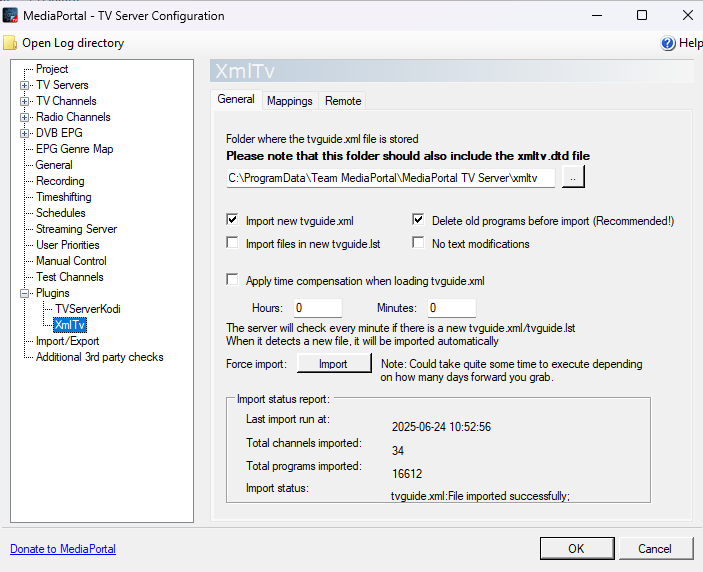Screen dimensions: 703x572
Task: Collapse the Plugins tree node
Action: (x=24, y=293)
